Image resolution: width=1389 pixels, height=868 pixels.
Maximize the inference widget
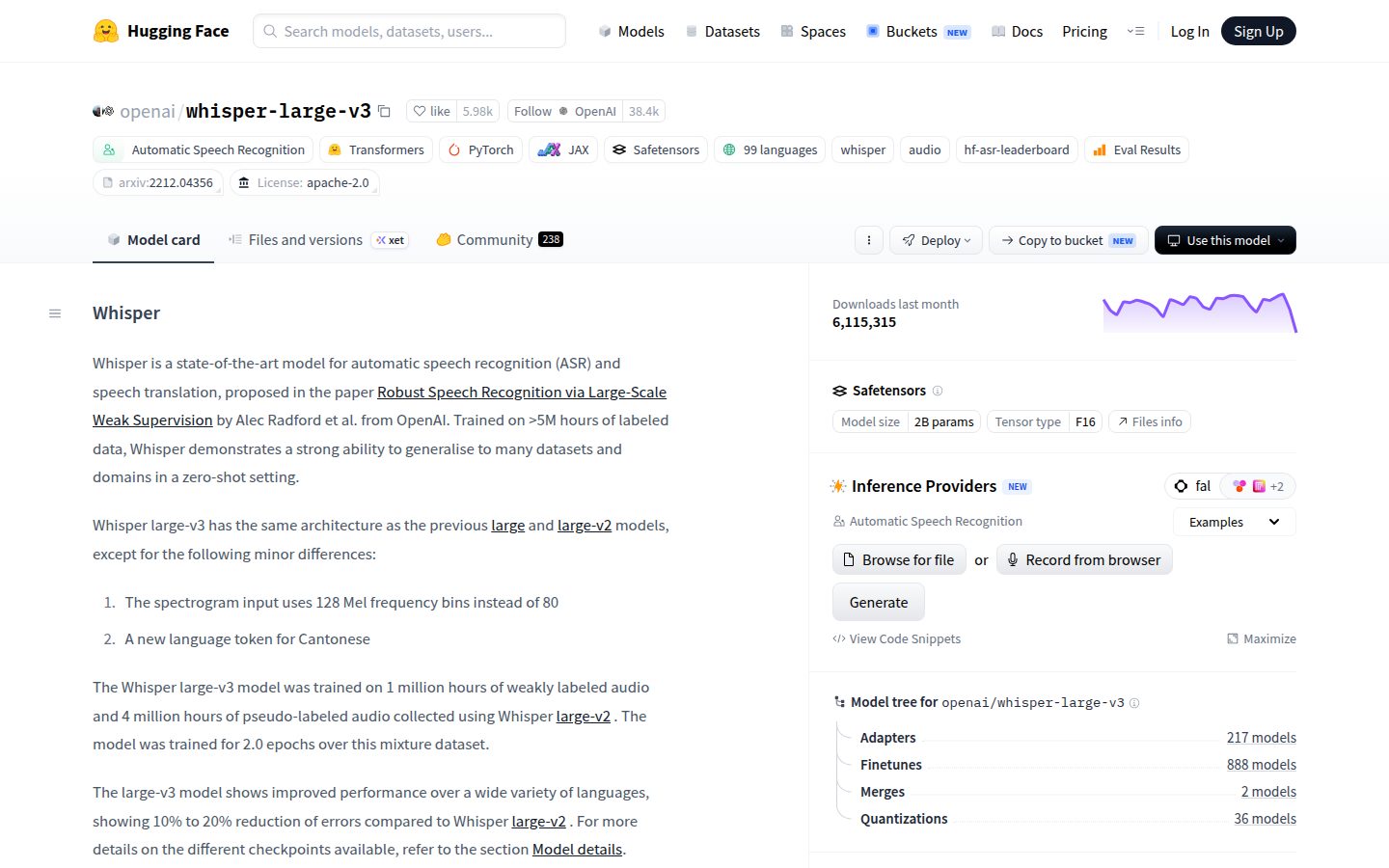(1261, 638)
